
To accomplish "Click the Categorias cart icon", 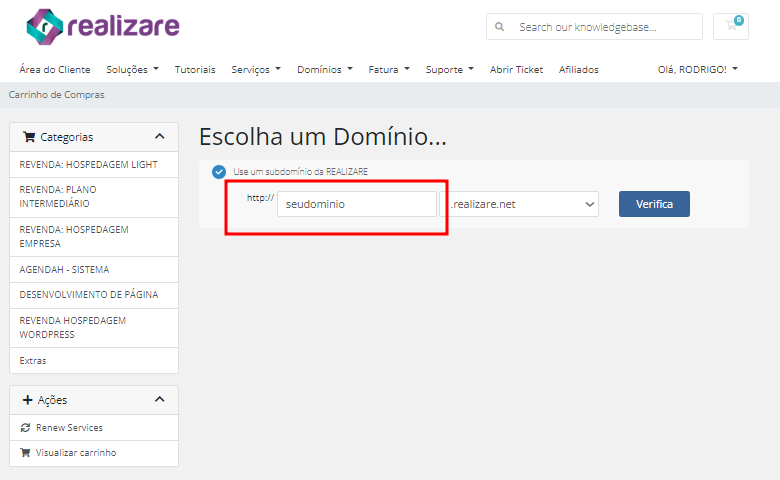I will coord(29,137).
